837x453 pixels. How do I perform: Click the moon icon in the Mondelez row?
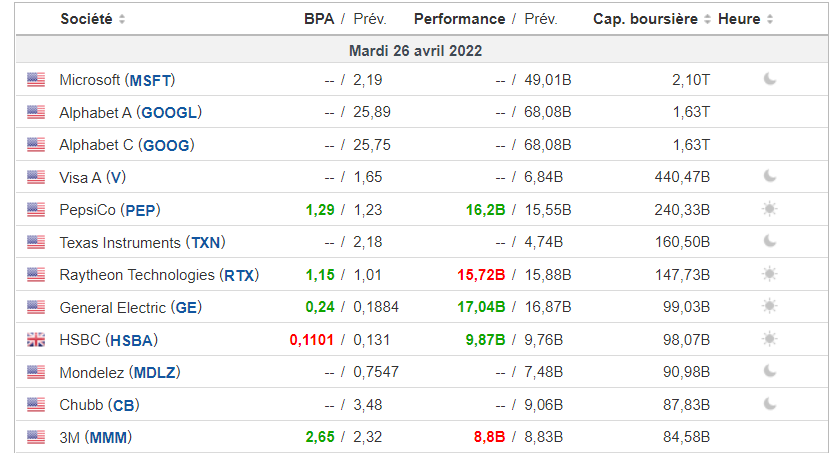[x=770, y=371]
